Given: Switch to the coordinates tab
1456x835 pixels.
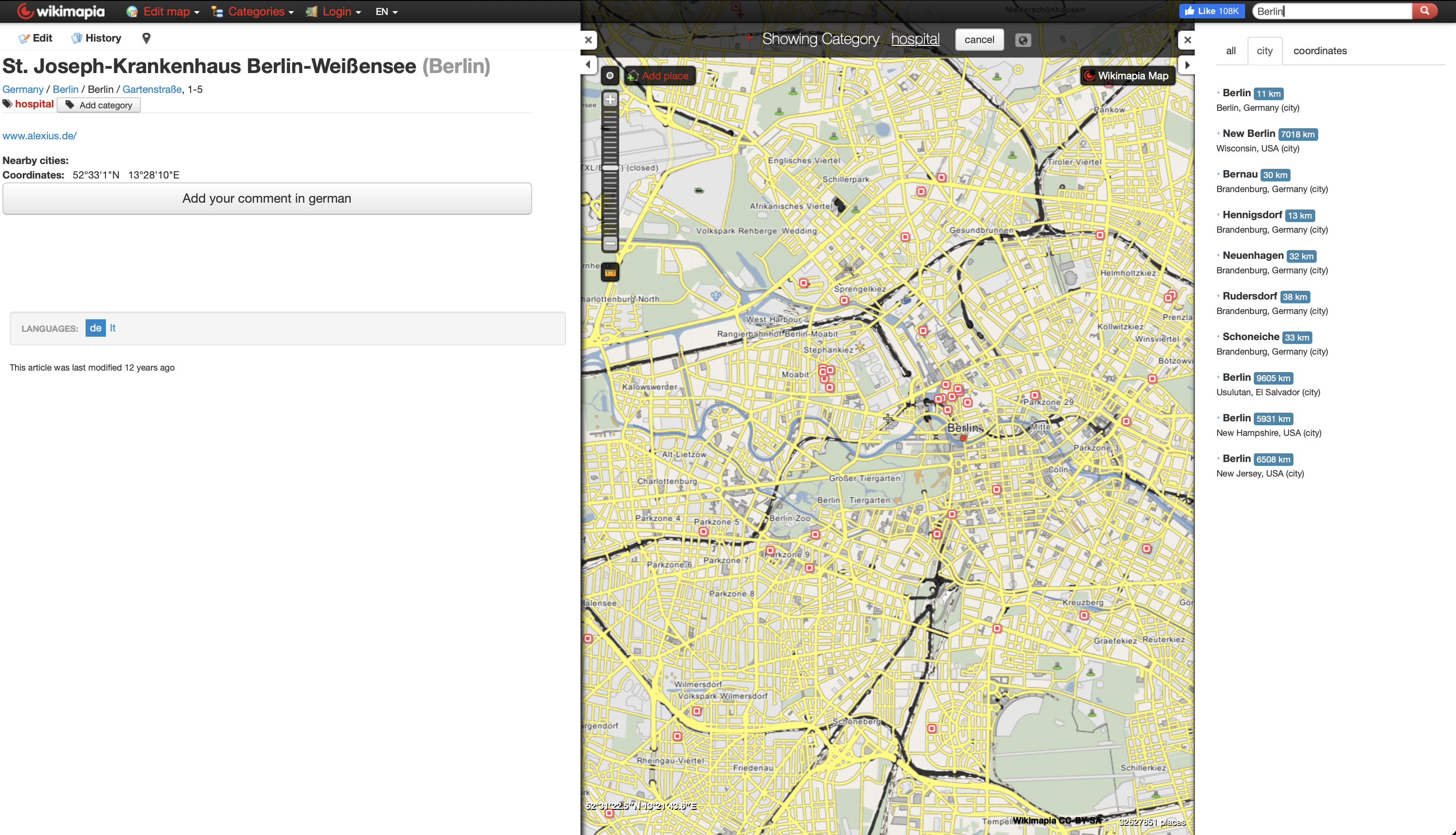Looking at the screenshot, I should click(x=1320, y=50).
